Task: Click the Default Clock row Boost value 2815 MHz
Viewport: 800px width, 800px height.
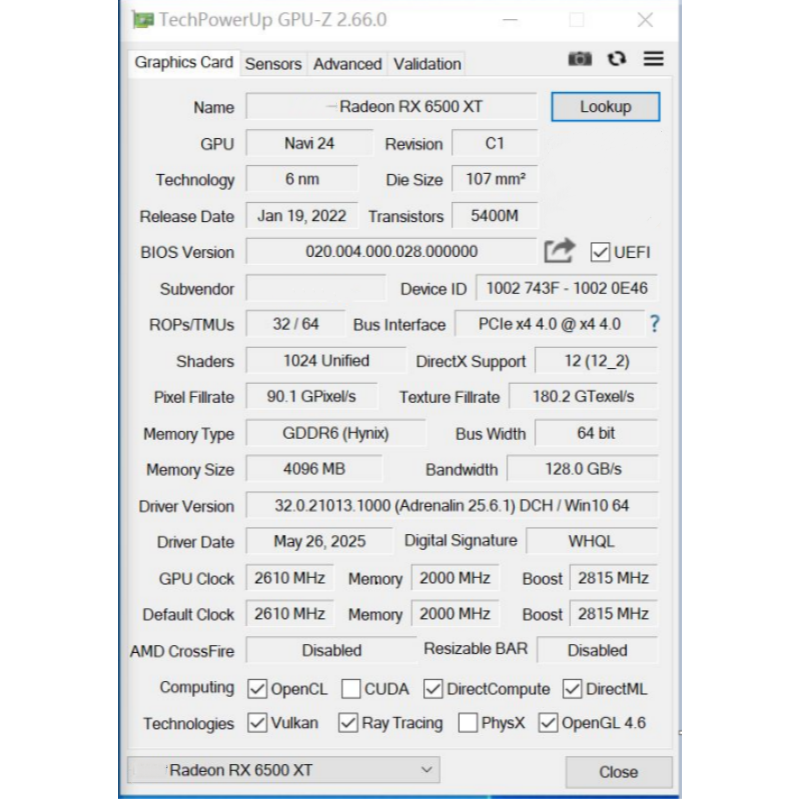Action: 614,613
